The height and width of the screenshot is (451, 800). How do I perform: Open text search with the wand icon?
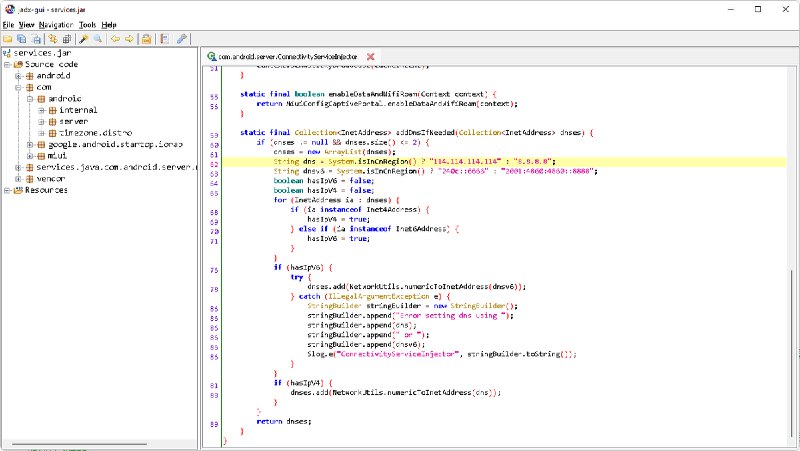[x=84, y=39]
